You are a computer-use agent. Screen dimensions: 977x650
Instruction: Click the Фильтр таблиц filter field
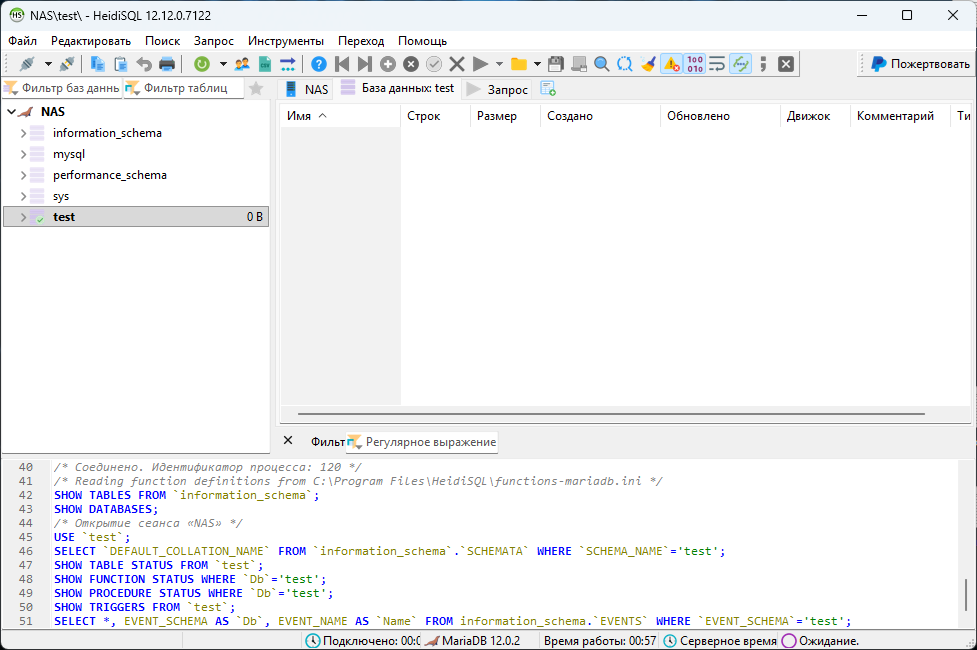point(183,88)
